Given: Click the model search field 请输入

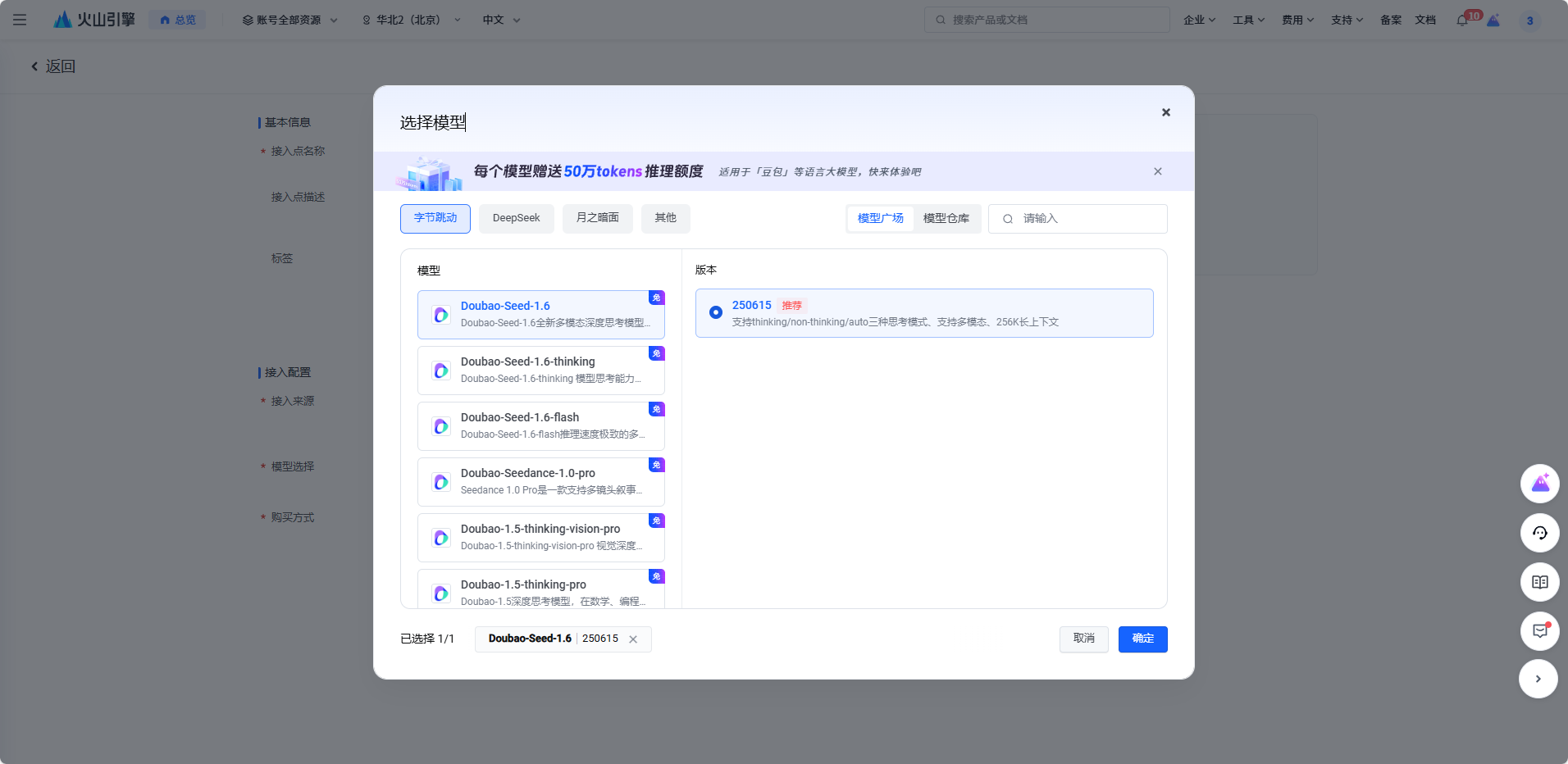Looking at the screenshot, I should point(1078,219).
